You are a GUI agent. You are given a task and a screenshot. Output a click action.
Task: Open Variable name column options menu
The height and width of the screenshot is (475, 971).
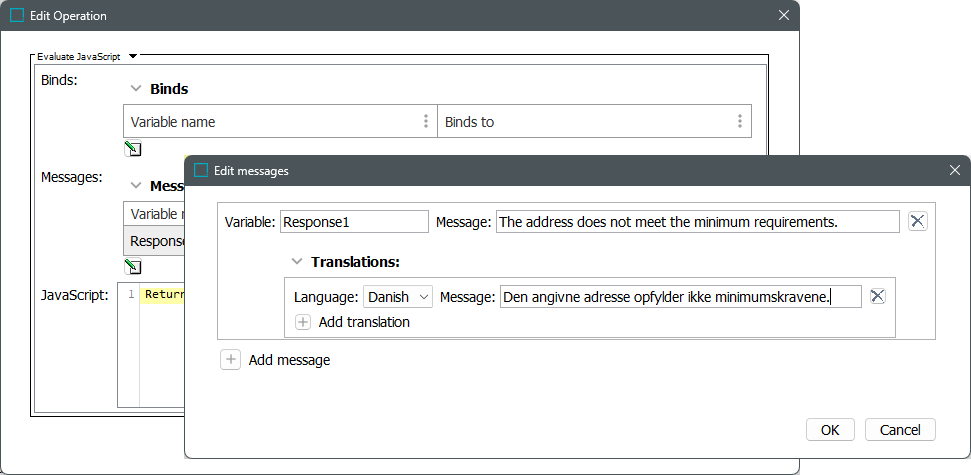click(x=426, y=122)
